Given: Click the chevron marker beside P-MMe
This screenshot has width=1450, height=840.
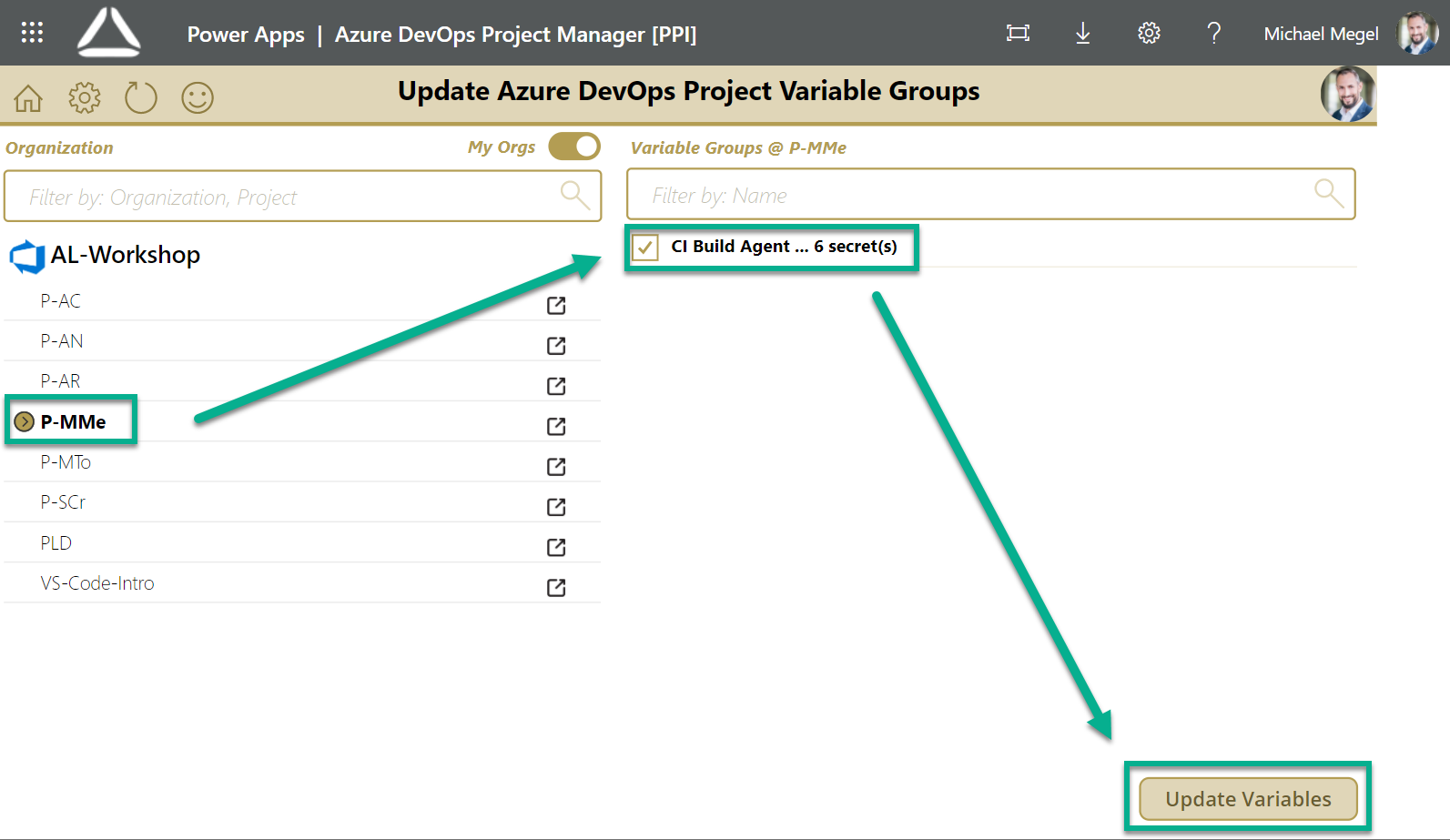Looking at the screenshot, I should pyautogui.click(x=25, y=421).
